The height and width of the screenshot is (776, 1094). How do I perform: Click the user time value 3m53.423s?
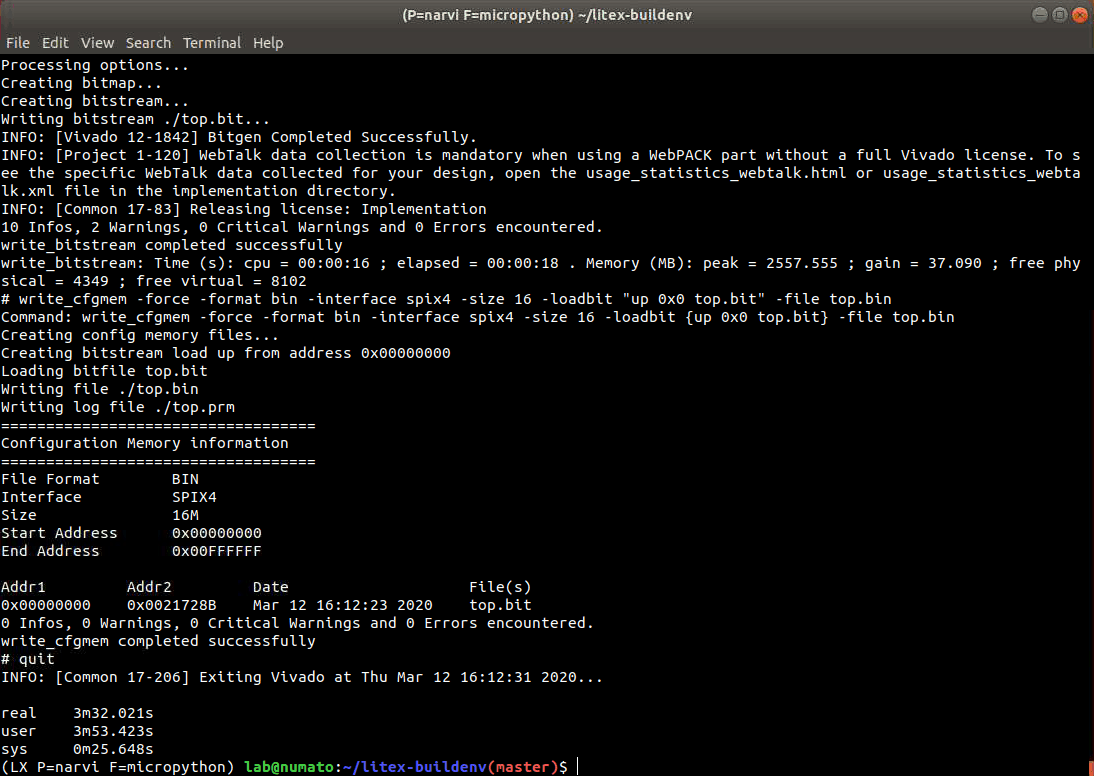[x=113, y=731]
